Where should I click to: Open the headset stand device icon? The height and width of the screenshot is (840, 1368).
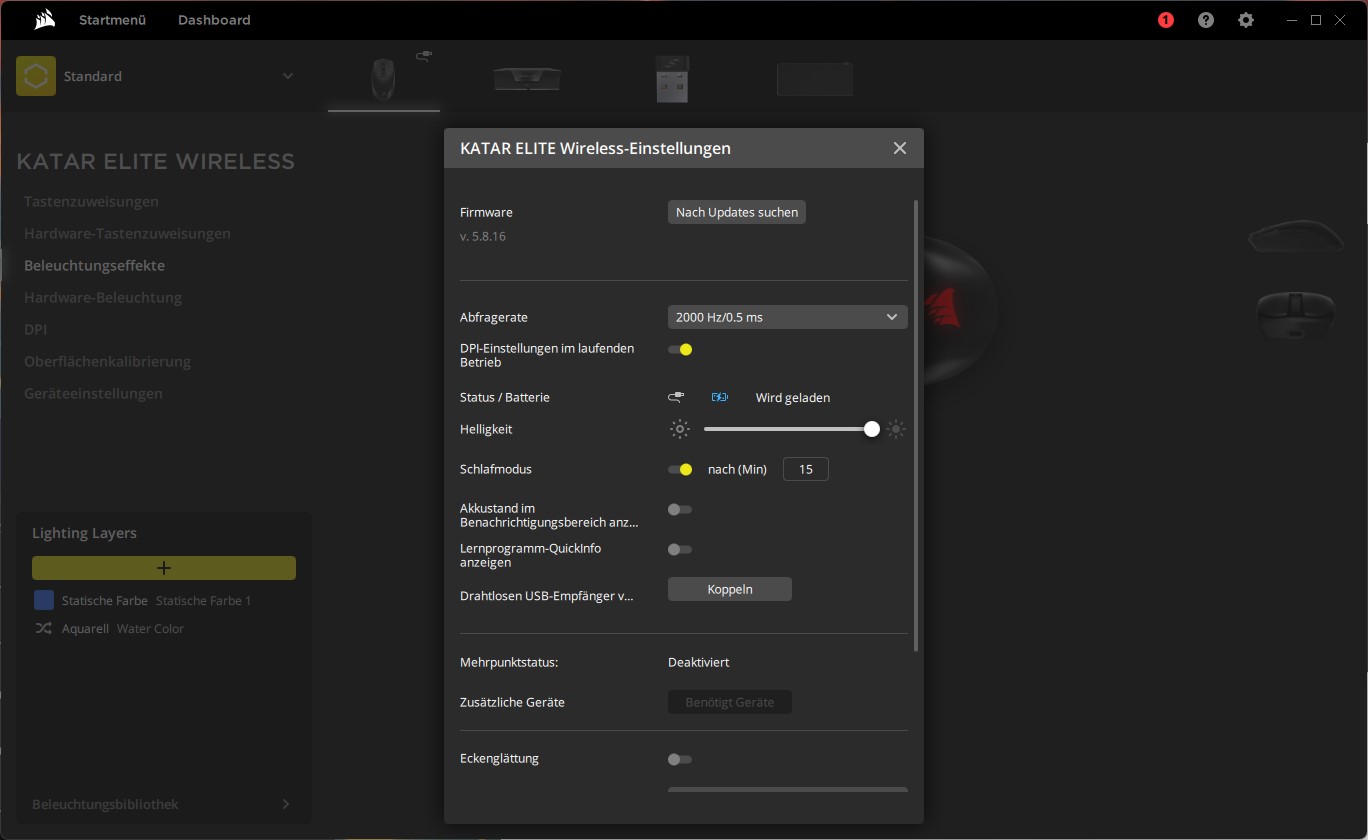[x=527, y=78]
